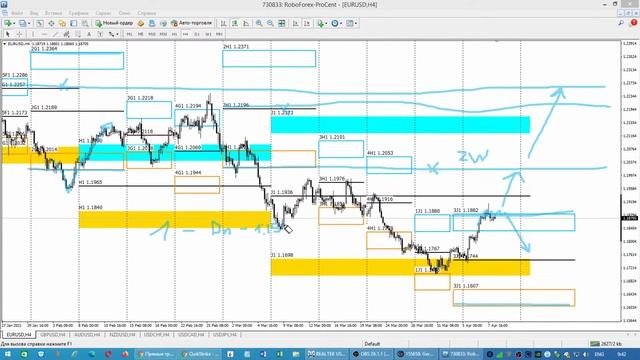Open the Data Window toolbar icon
Screen dimensions: 640x360
point(51,23)
